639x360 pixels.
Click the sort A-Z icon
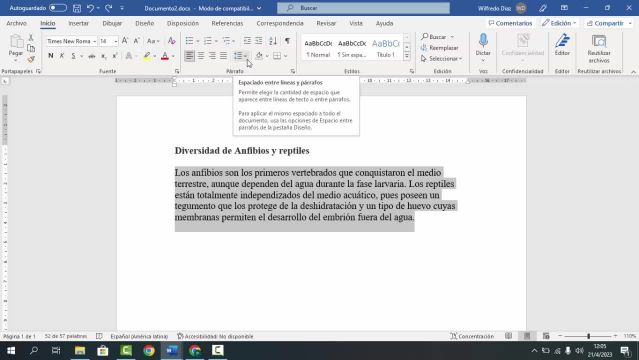point(273,41)
